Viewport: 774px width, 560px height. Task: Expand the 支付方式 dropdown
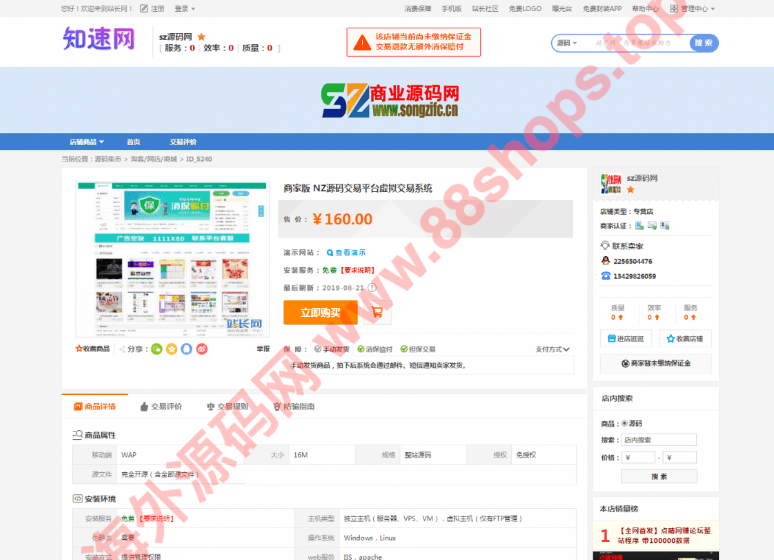click(x=553, y=349)
